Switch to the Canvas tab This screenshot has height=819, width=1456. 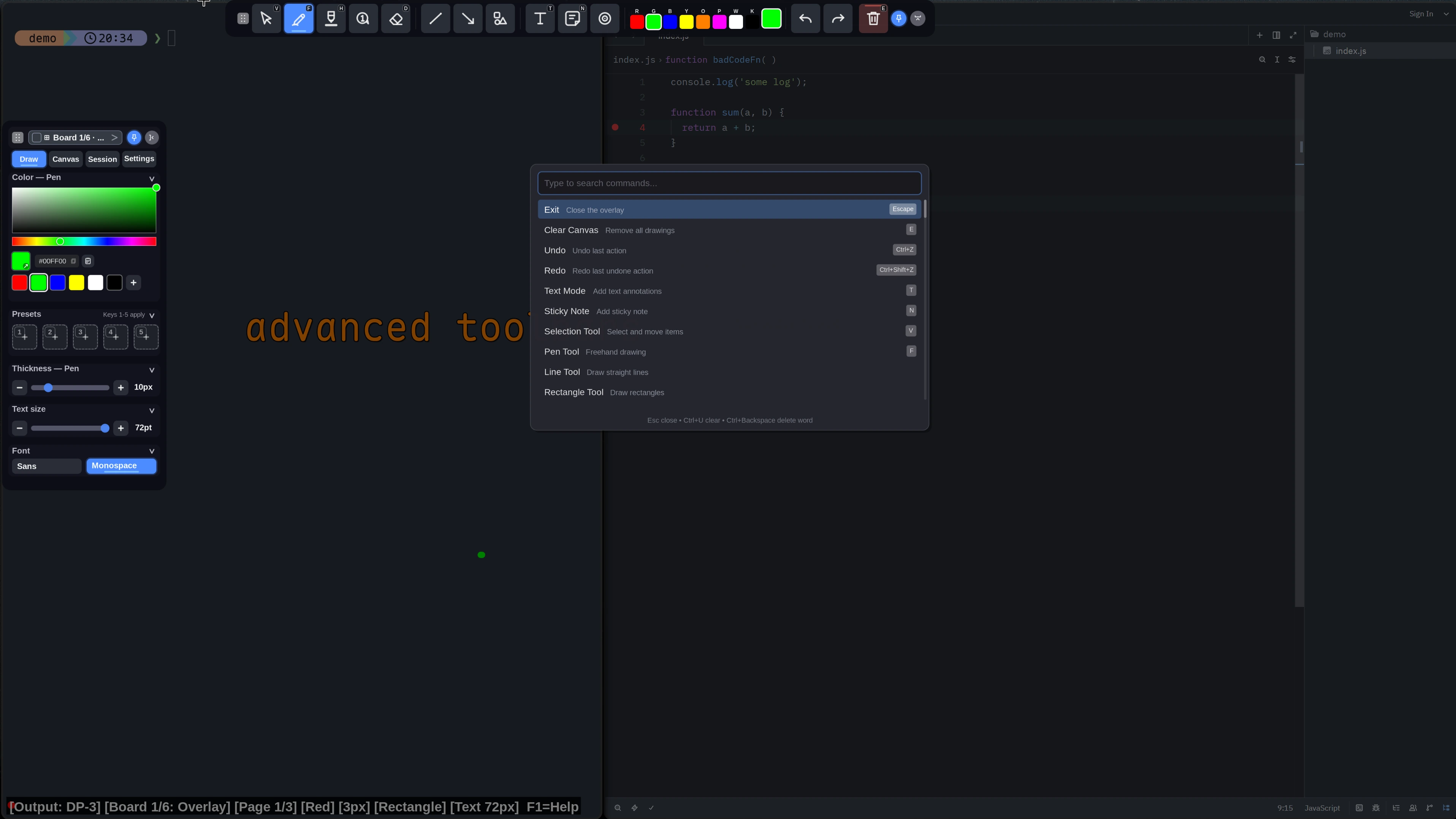point(66,159)
